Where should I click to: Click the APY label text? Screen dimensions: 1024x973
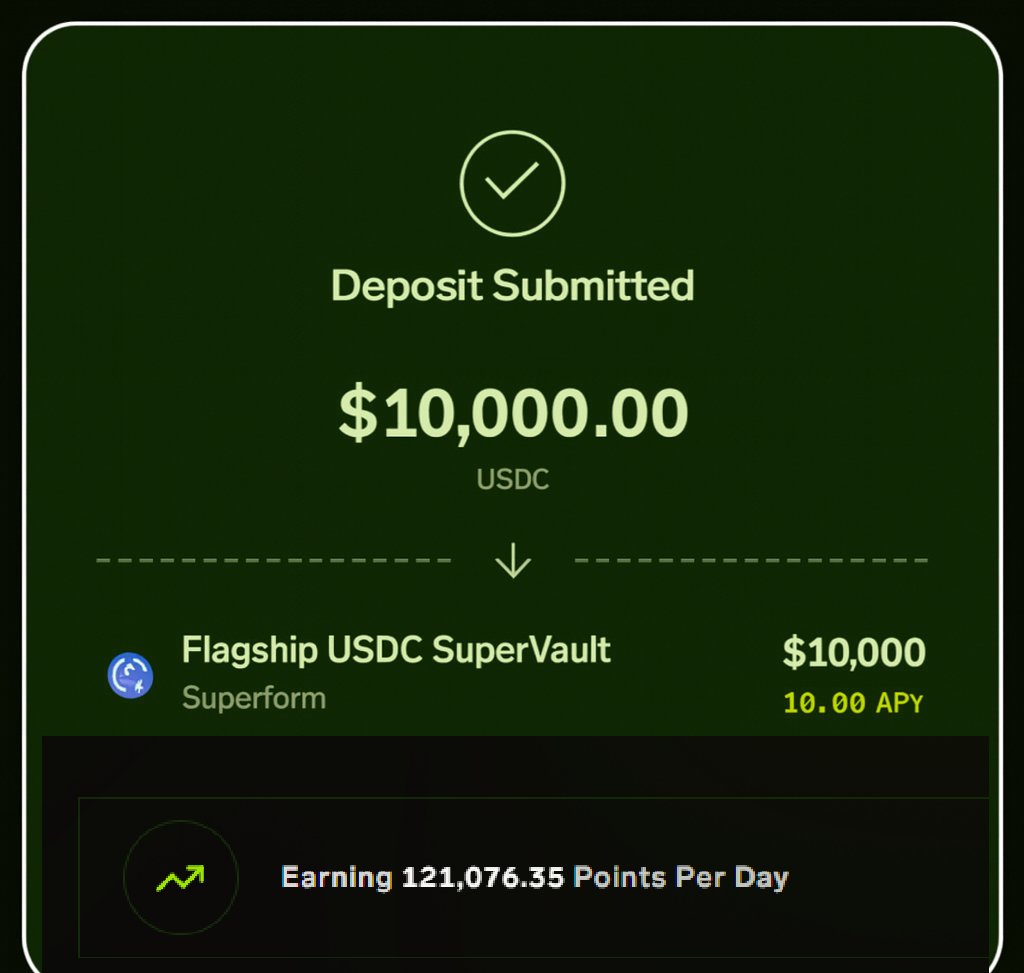click(x=899, y=703)
